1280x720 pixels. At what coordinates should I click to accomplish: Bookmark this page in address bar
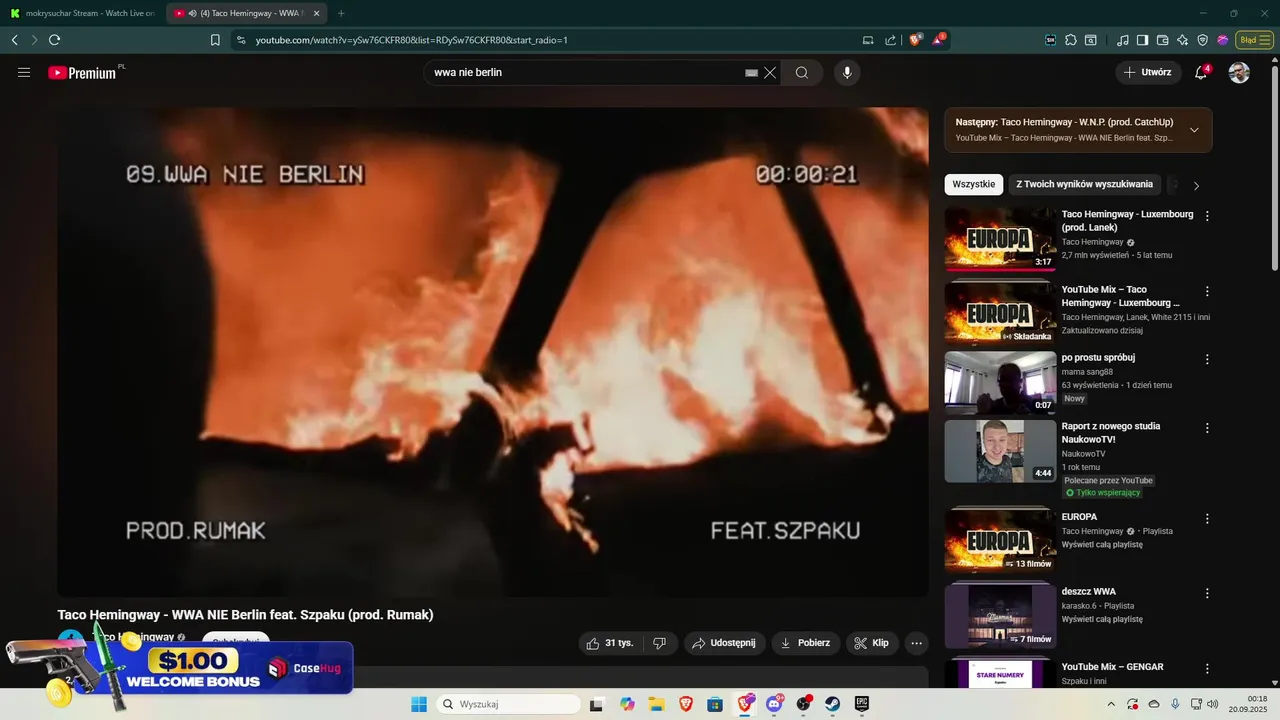tap(215, 40)
